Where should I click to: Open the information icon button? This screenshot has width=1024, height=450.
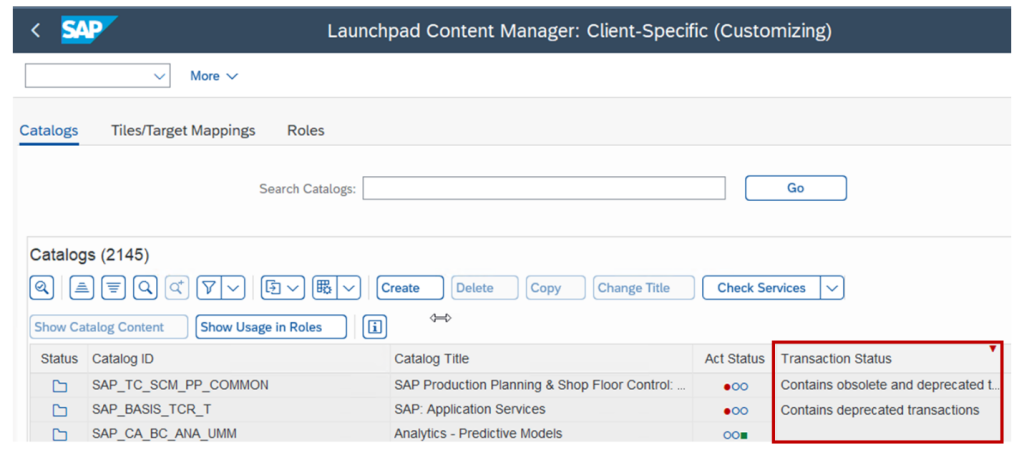375,327
